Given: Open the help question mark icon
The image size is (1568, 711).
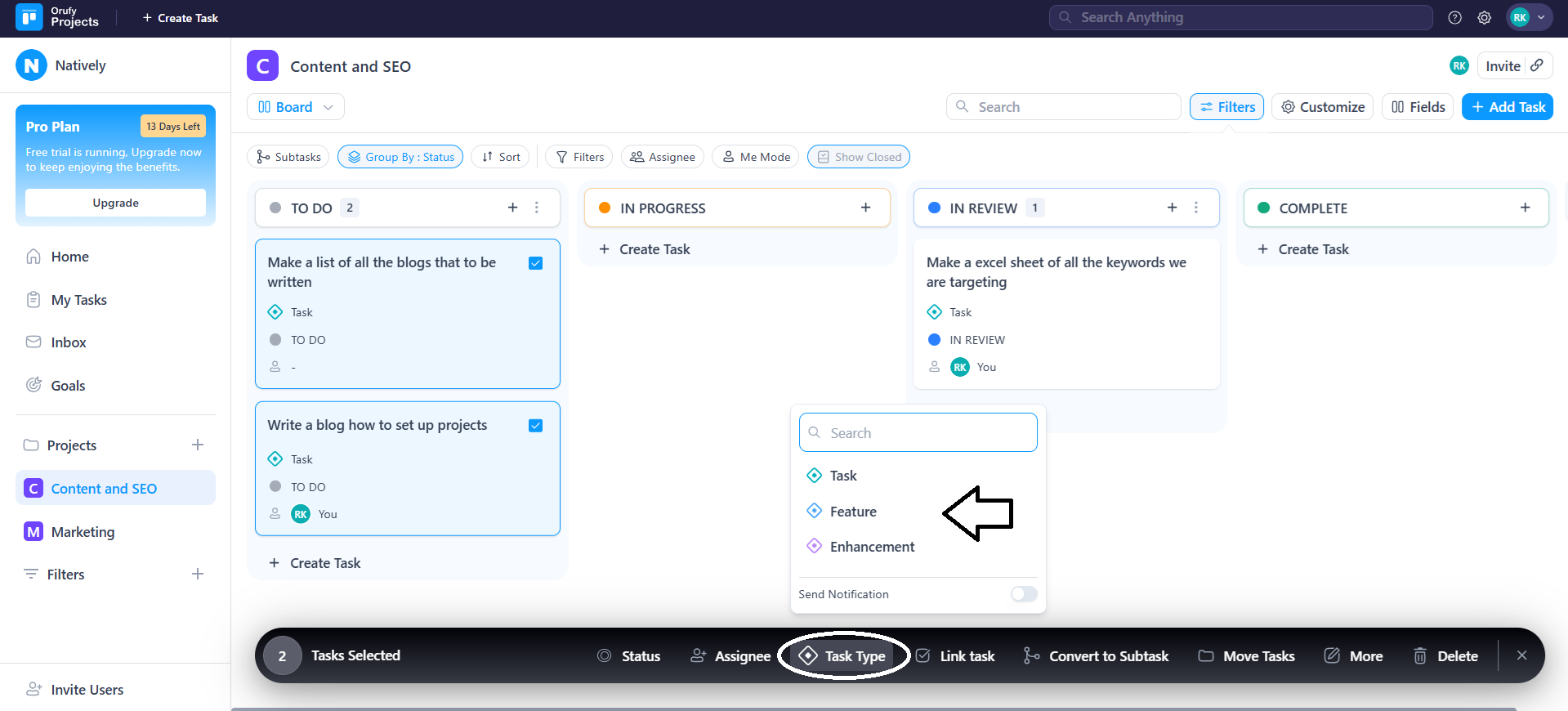Looking at the screenshot, I should click(x=1454, y=17).
